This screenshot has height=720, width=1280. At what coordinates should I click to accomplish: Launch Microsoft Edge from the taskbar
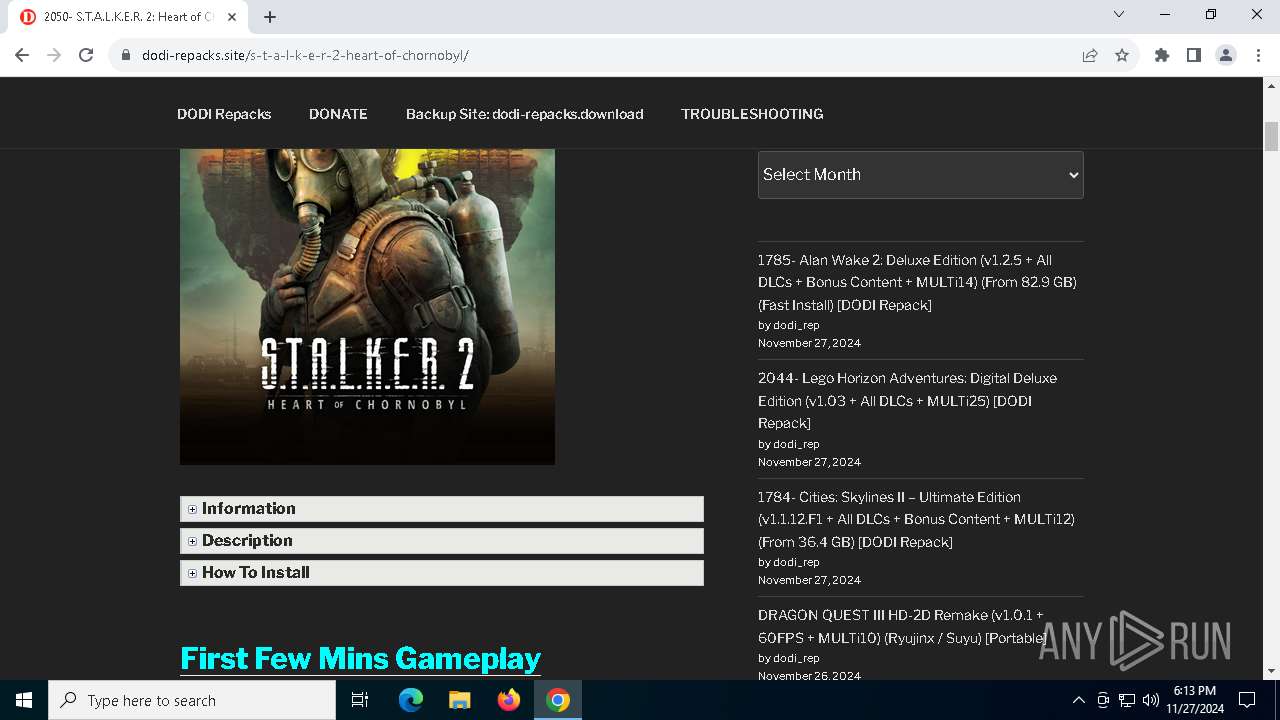pos(411,700)
